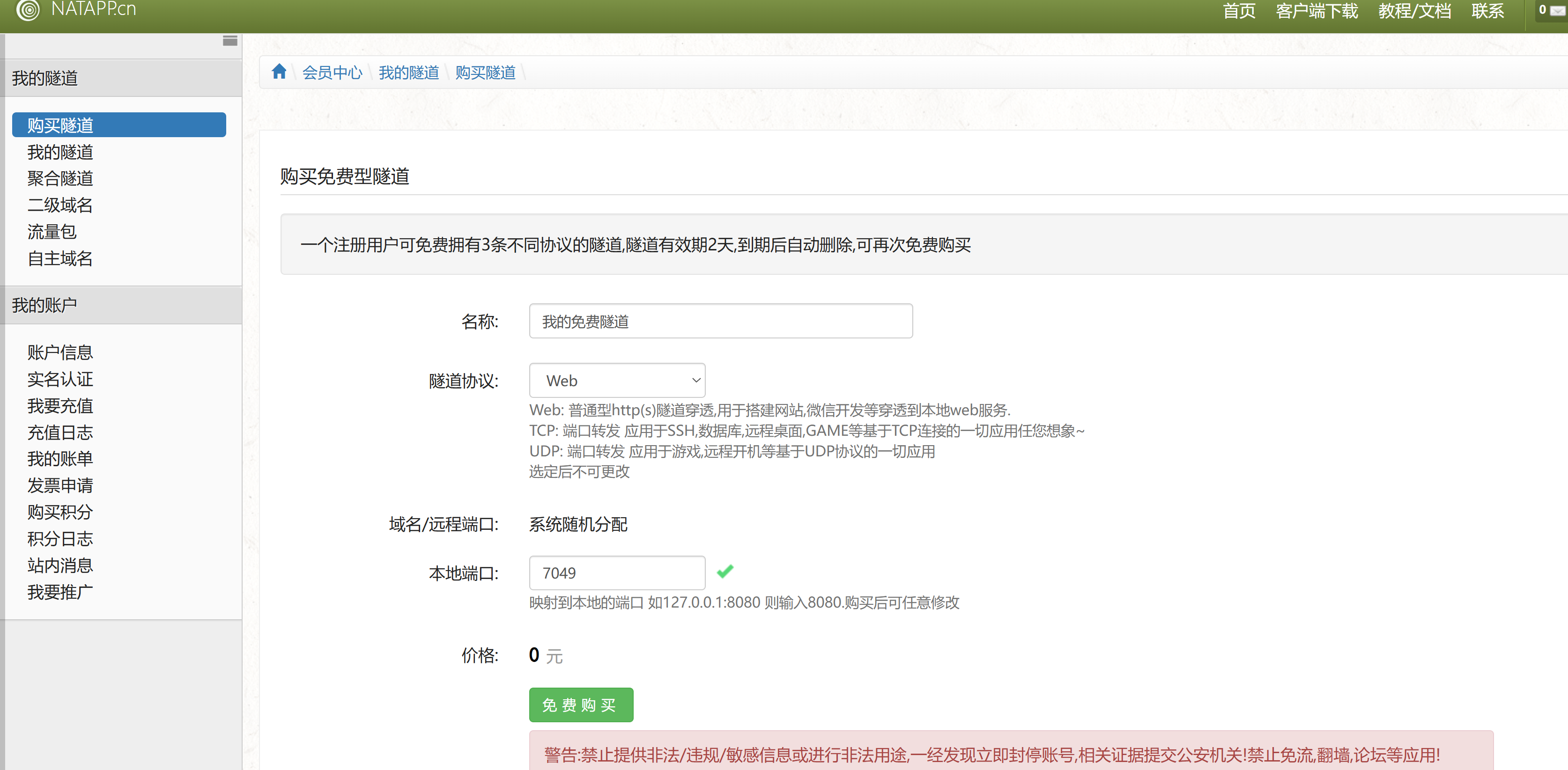Open 充值日志 in sidebar
This screenshot has width=1568, height=770.
click(x=60, y=433)
